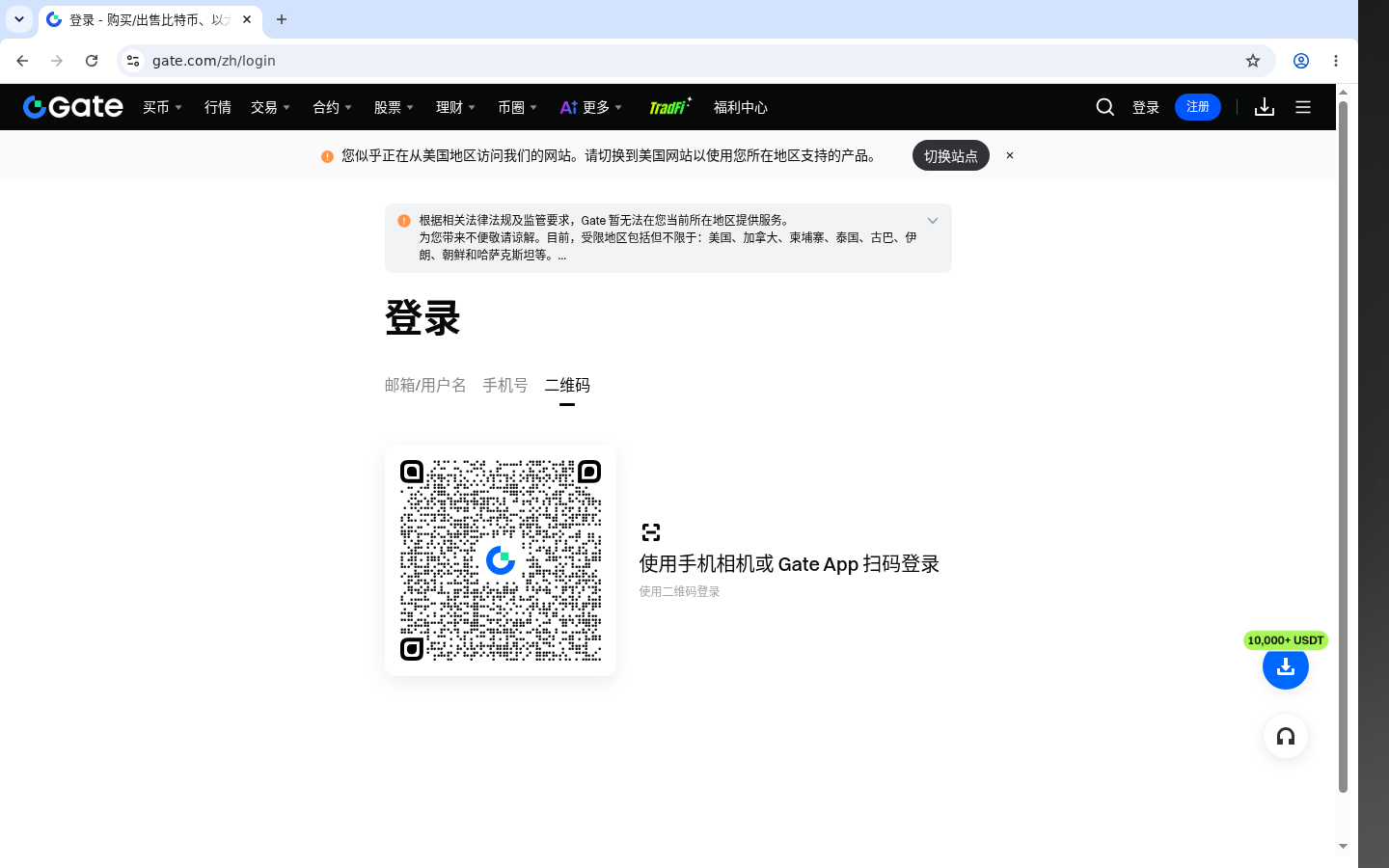Click the QR scan icon above login text
This screenshot has height=868, width=1389.
[651, 532]
